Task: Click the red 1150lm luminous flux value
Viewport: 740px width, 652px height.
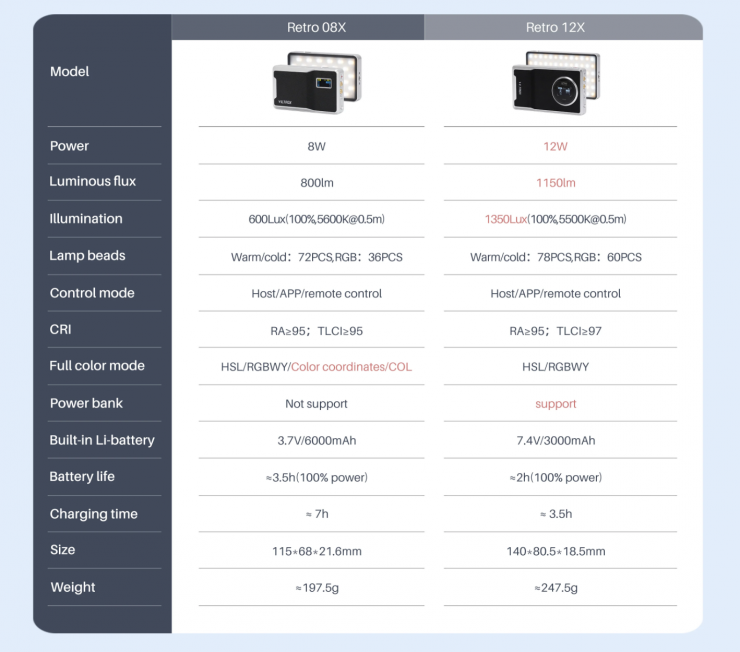Action: [555, 183]
